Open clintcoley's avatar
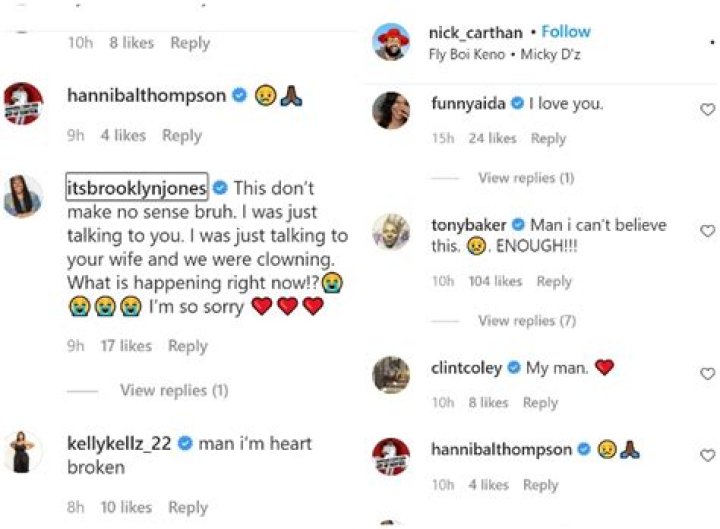The width and height of the screenshot is (720, 529). pos(391,375)
